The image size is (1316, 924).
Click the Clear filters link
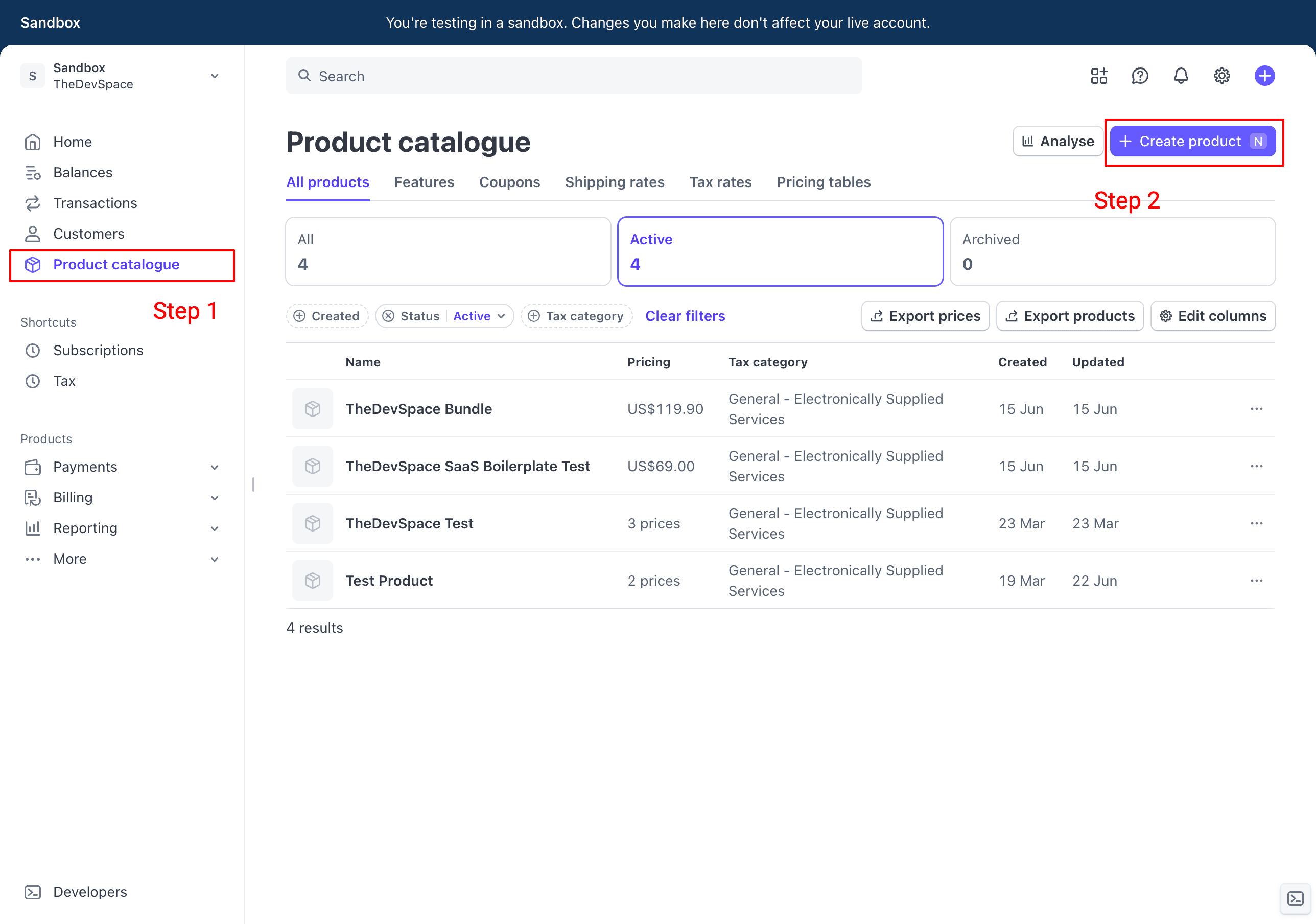coord(685,315)
